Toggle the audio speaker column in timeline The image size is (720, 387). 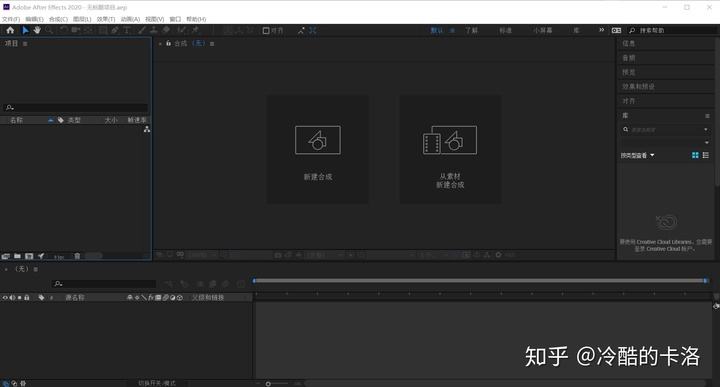(x=12, y=297)
